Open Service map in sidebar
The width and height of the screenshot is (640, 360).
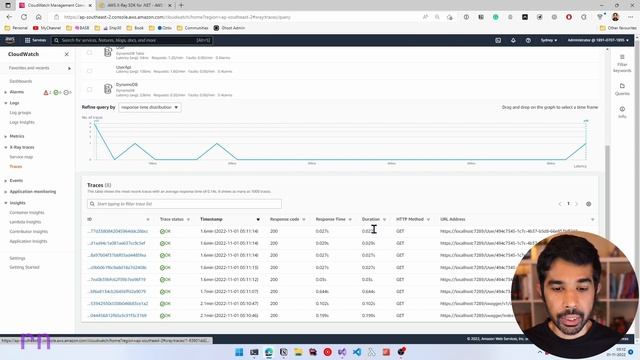(x=21, y=157)
